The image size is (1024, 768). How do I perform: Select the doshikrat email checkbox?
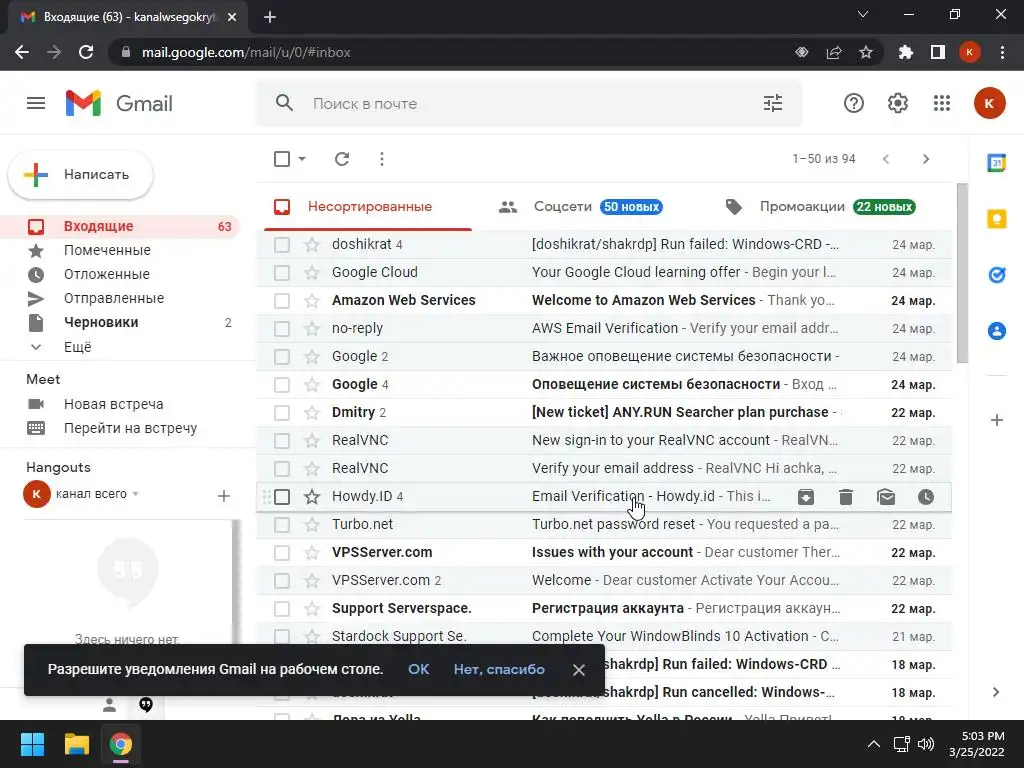click(x=282, y=244)
